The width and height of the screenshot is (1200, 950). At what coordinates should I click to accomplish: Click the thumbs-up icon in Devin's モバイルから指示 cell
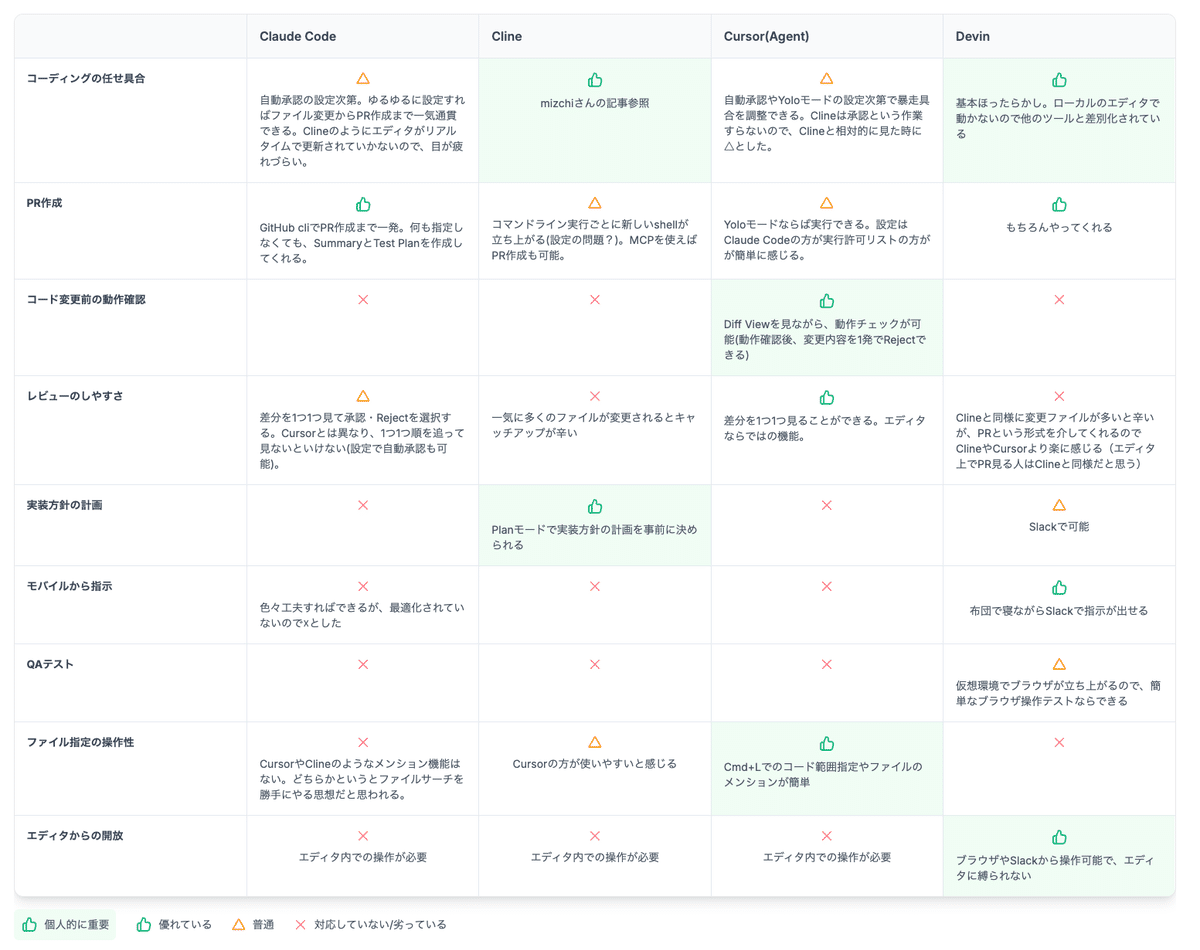point(1058,587)
